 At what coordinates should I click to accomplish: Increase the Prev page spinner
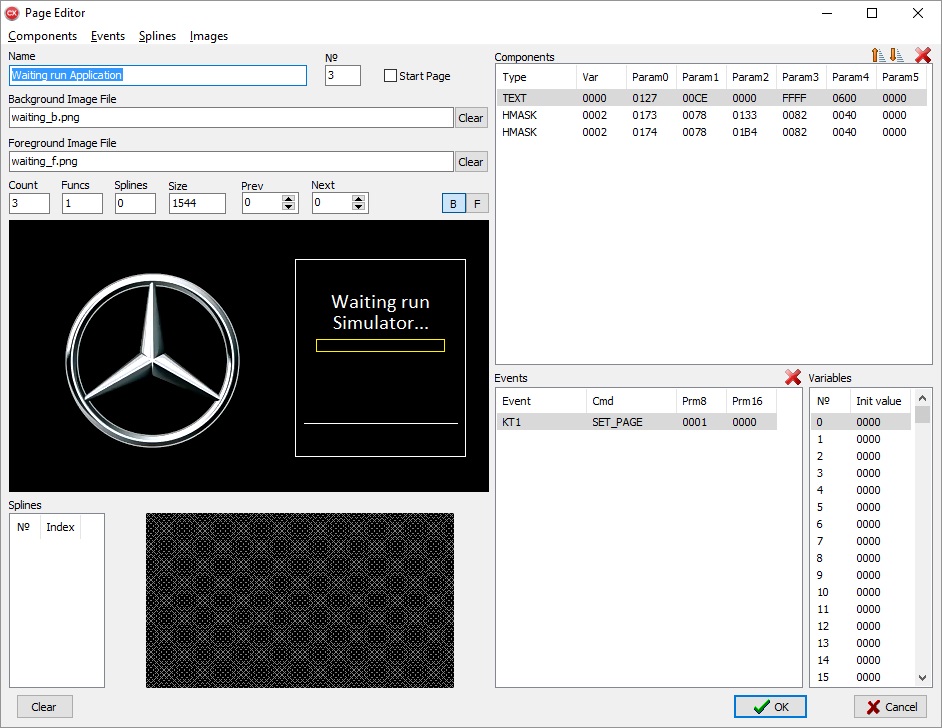(x=288, y=198)
